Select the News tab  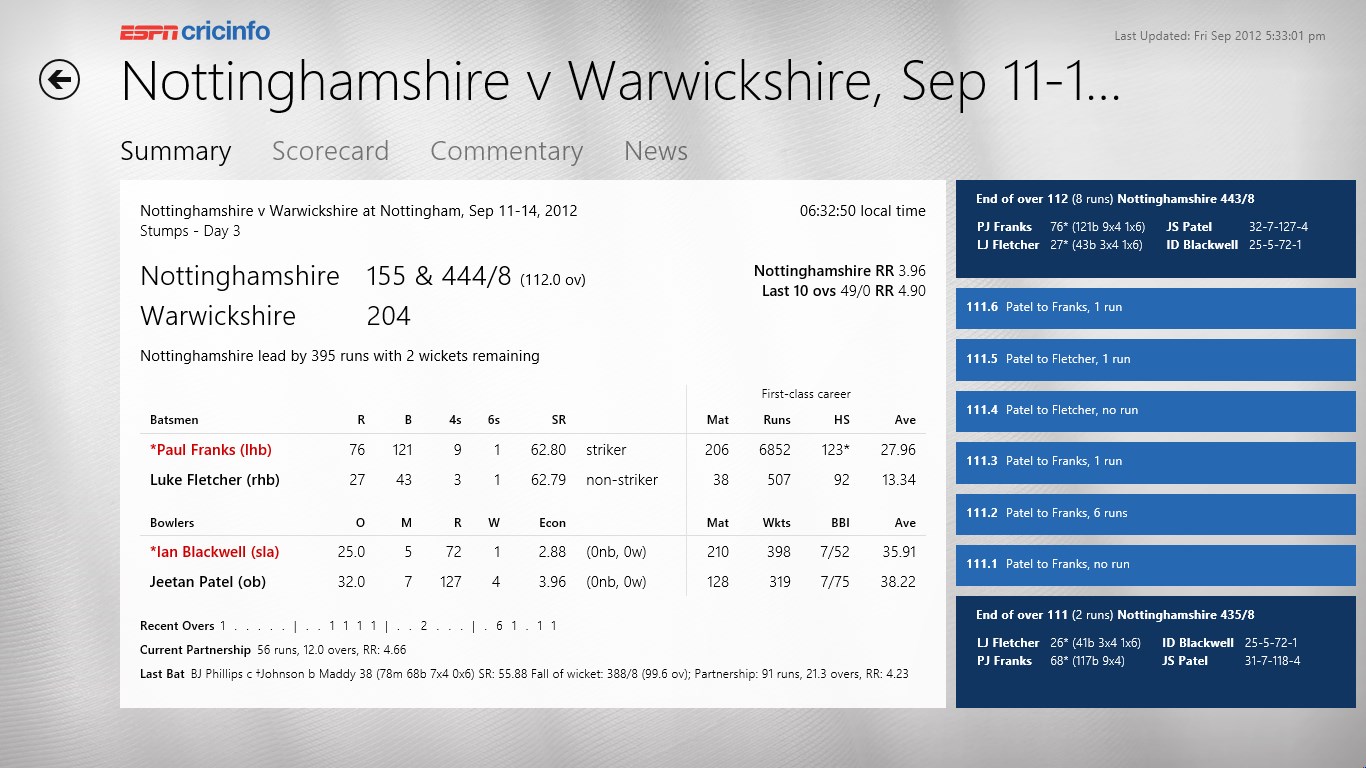coord(655,151)
